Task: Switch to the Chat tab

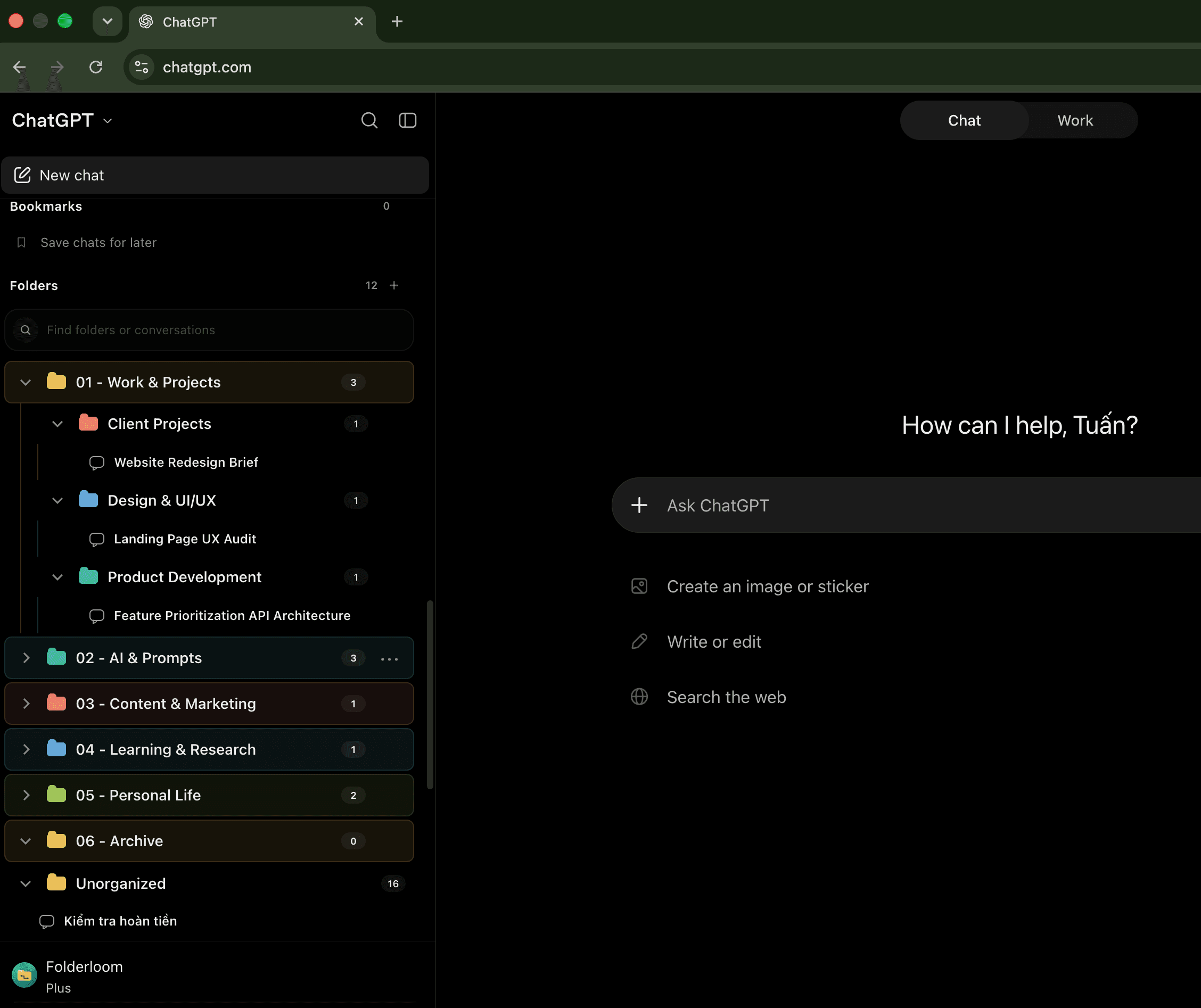Action: (x=964, y=121)
